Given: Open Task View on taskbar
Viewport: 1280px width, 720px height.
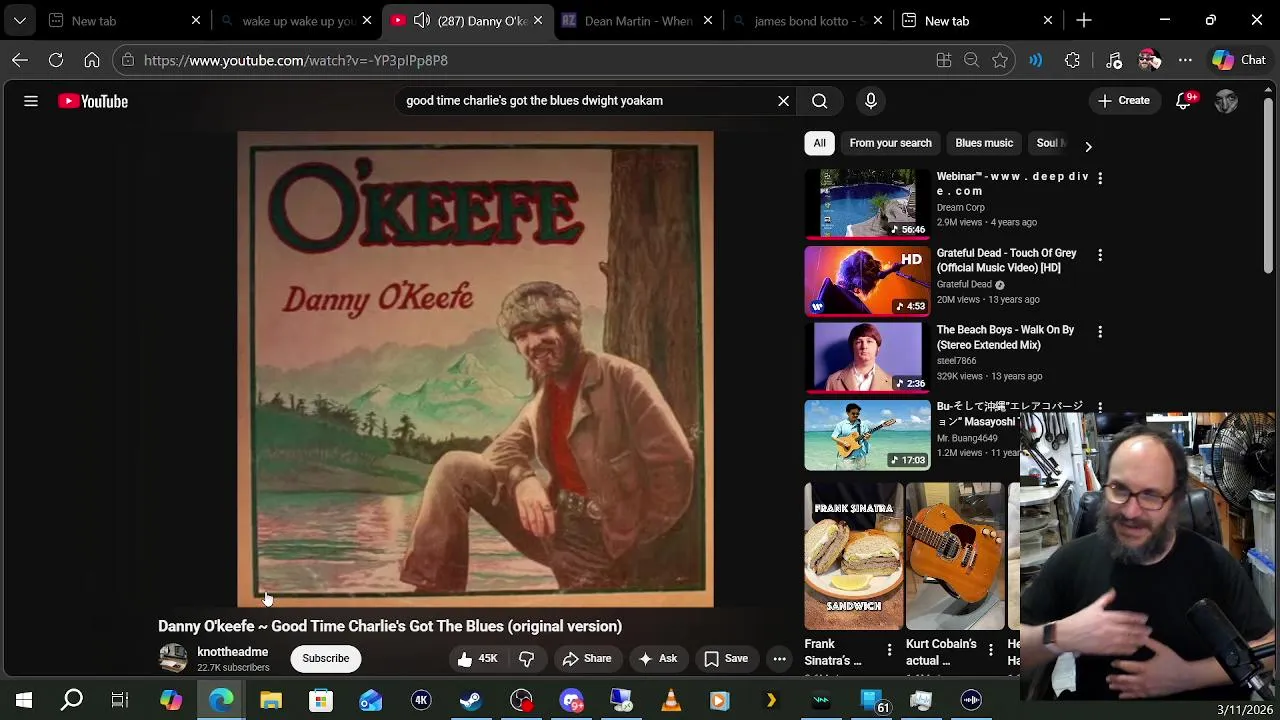Looking at the screenshot, I should coord(120,700).
